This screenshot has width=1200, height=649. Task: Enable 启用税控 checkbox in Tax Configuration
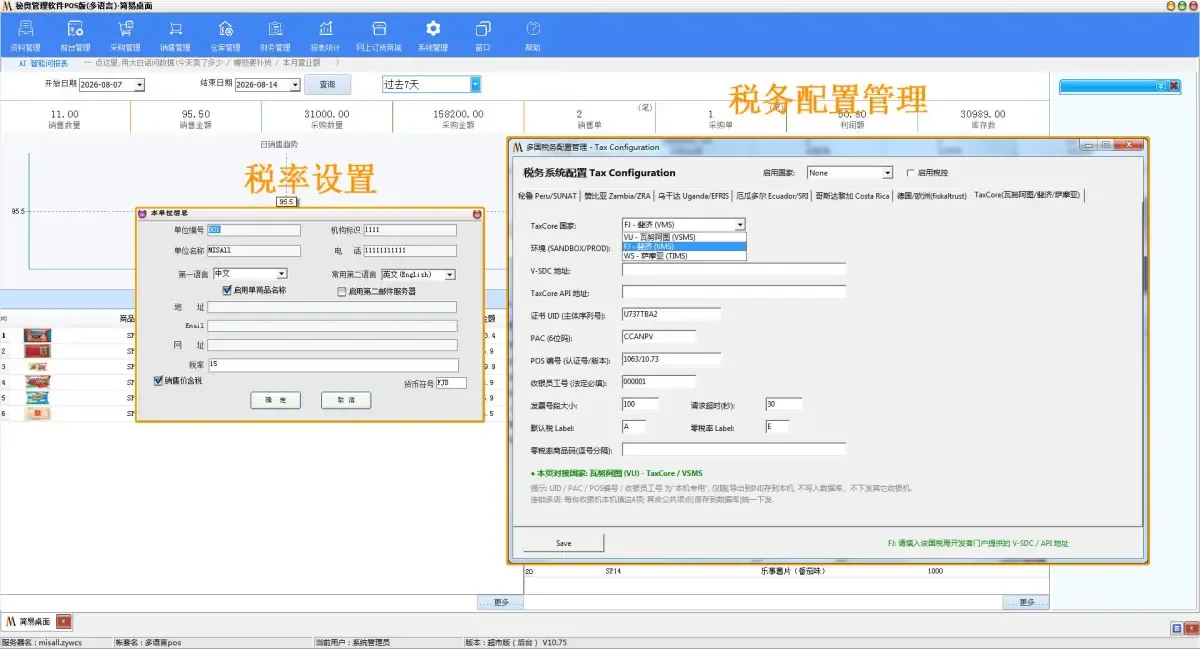910,172
